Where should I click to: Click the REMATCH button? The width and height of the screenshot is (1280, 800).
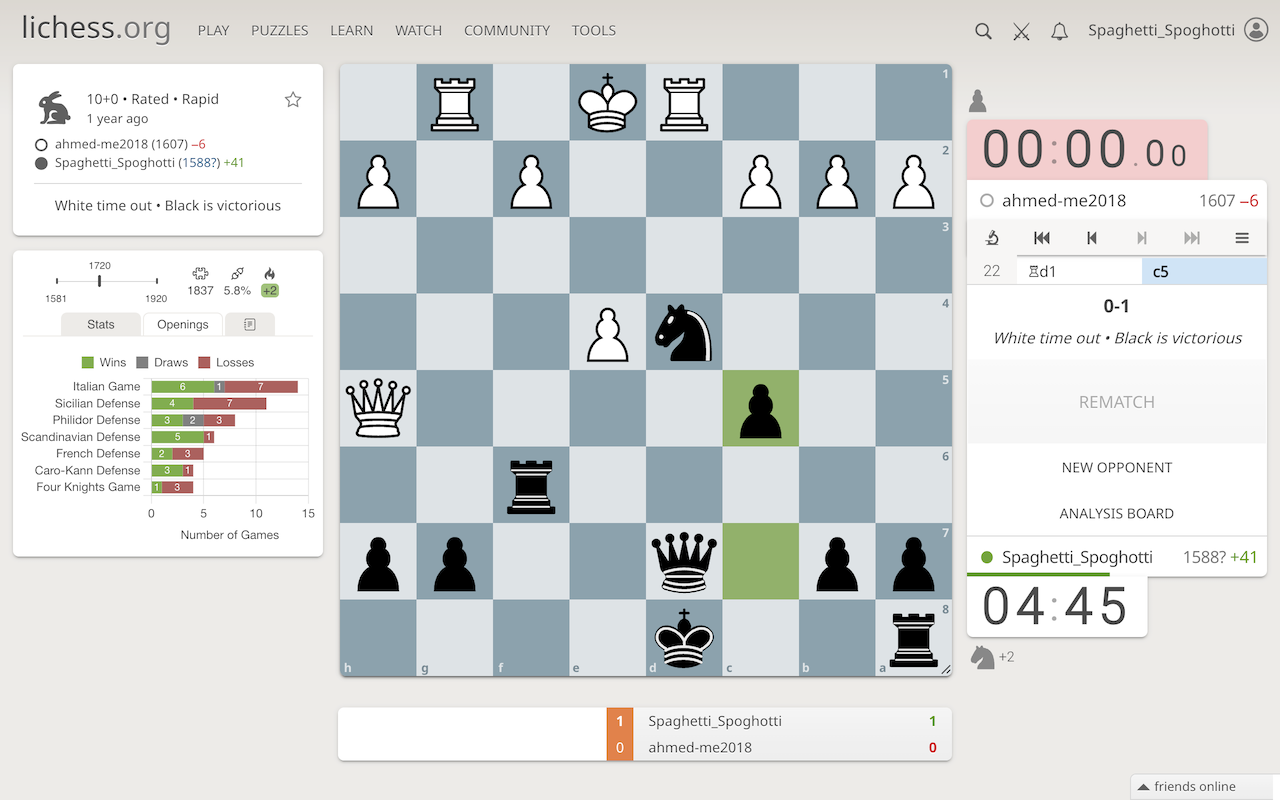(x=1117, y=402)
